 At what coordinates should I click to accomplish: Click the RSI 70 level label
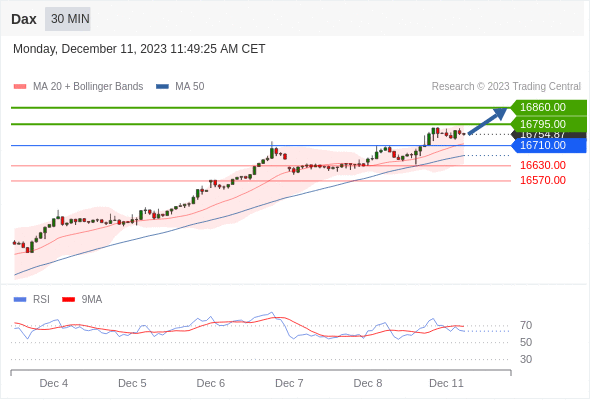pos(526,325)
